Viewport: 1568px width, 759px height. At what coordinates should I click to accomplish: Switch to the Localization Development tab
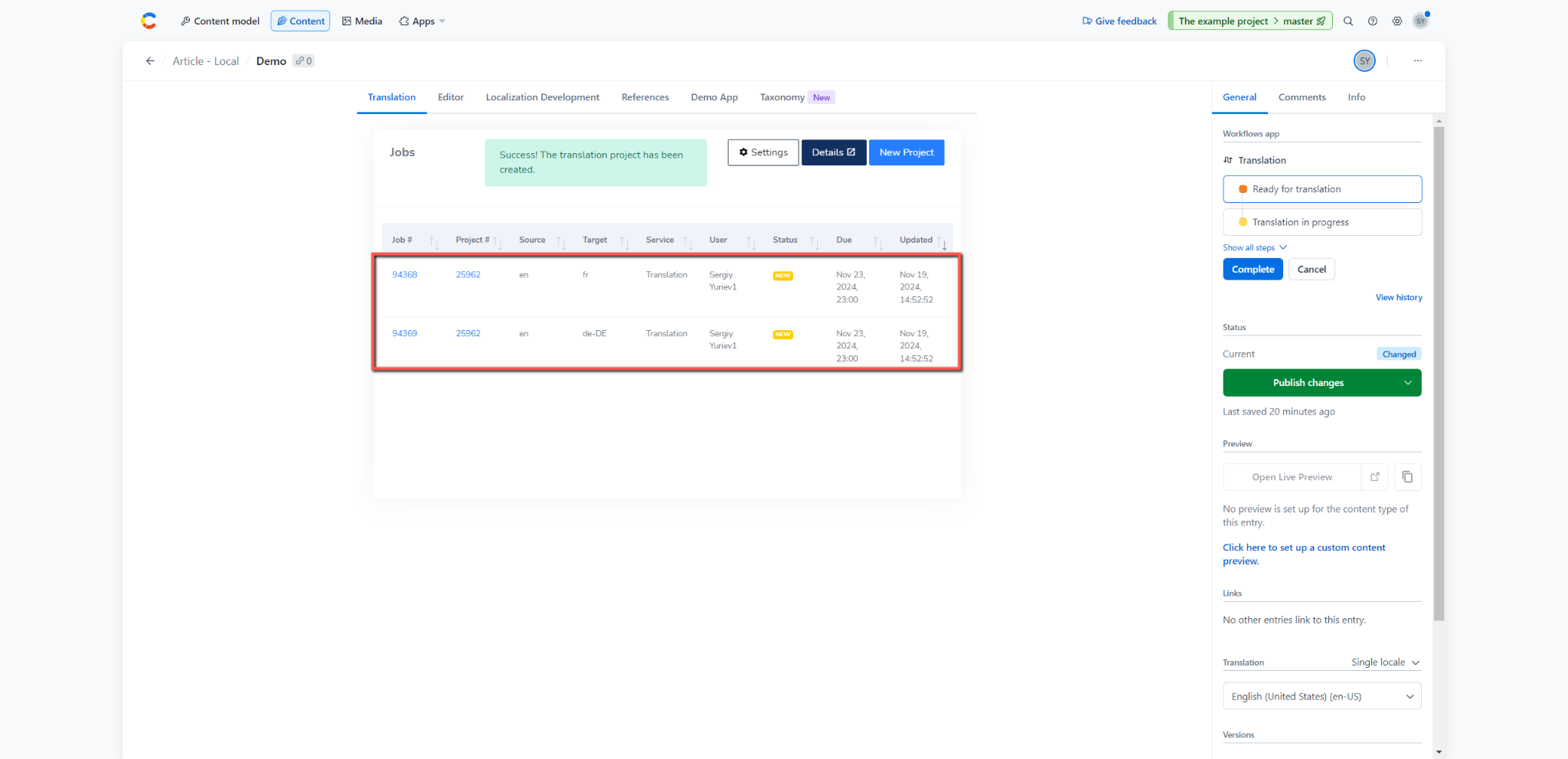543,97
